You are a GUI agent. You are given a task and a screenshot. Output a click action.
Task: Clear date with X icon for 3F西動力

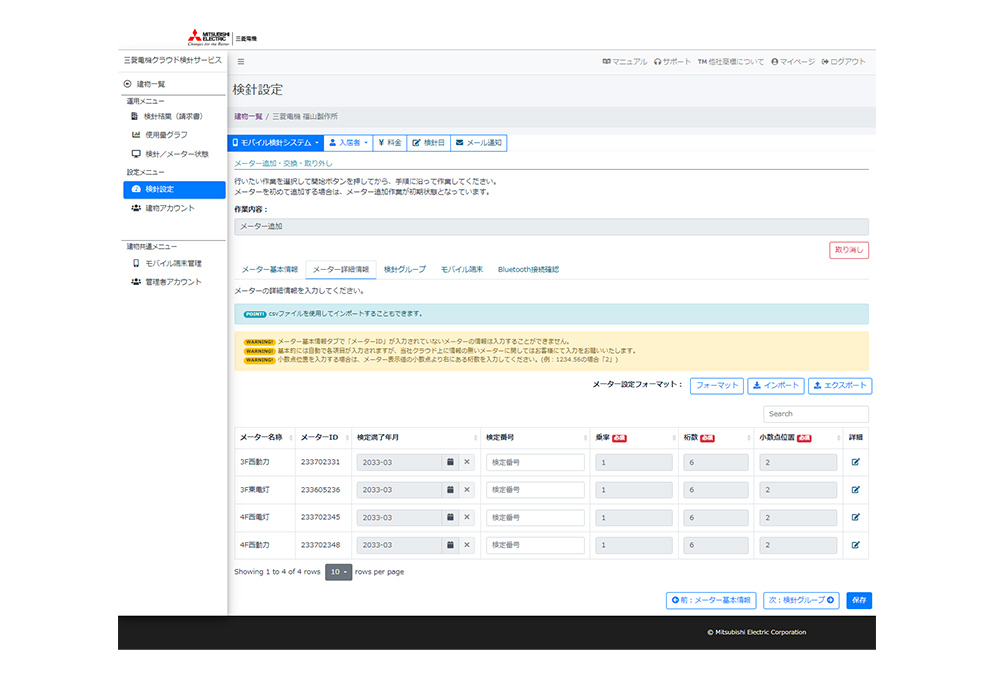pos(466,462)
